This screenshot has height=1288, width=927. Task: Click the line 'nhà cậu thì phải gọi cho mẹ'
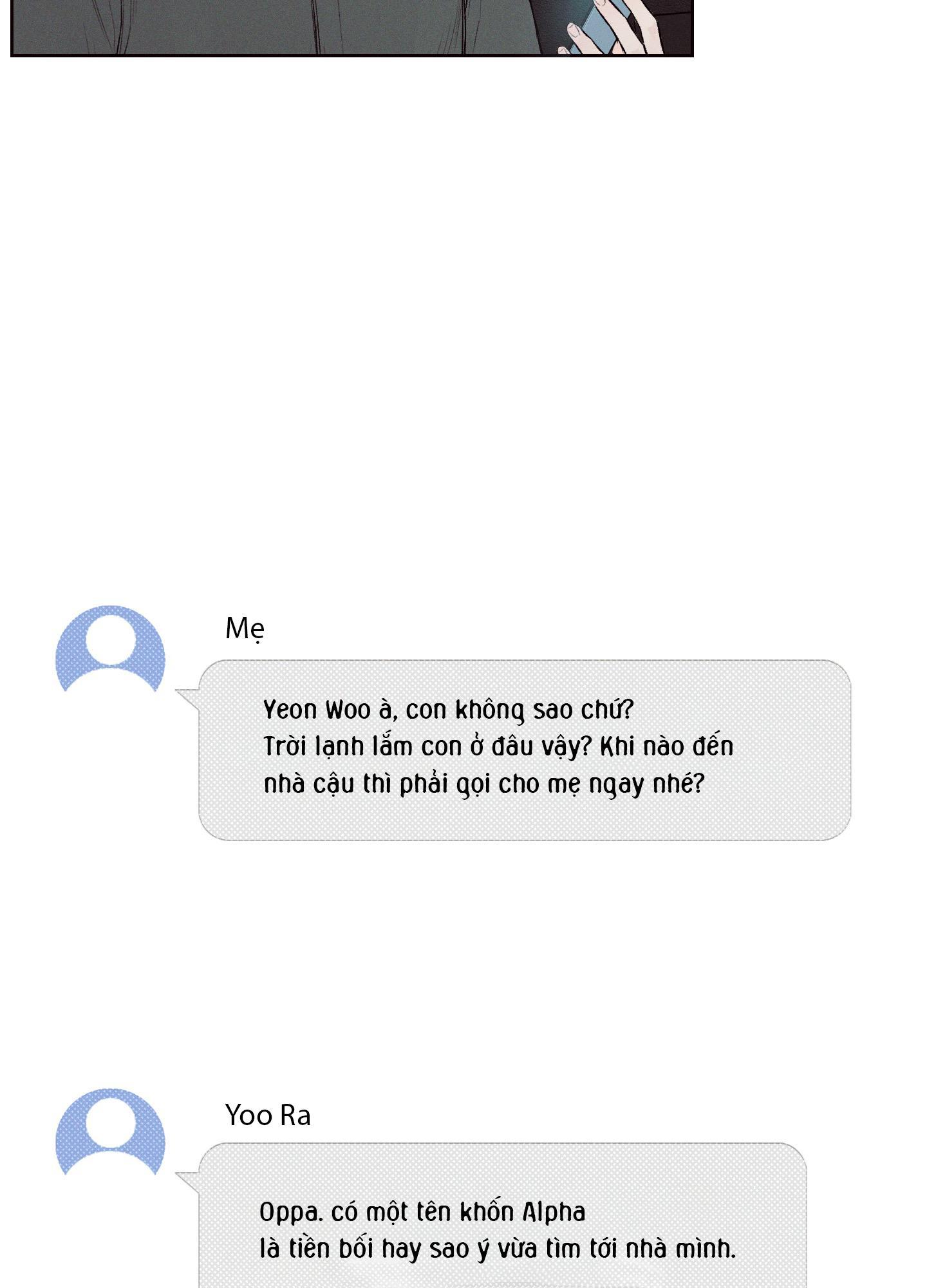422,784
